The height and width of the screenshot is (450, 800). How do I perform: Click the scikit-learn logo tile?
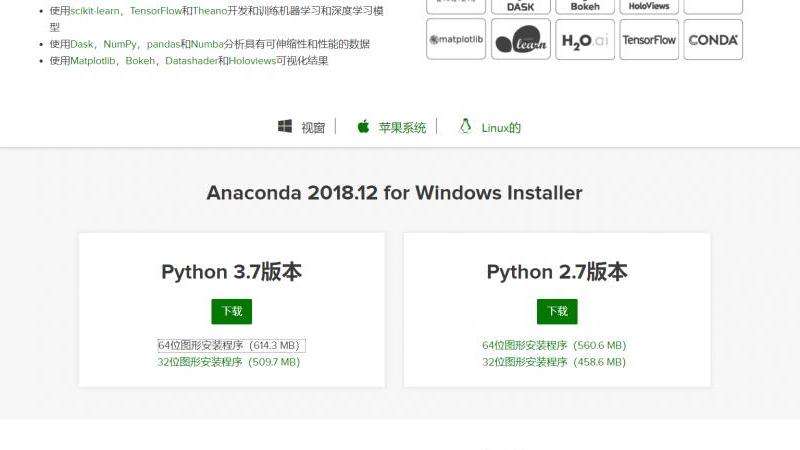[521, 39]
